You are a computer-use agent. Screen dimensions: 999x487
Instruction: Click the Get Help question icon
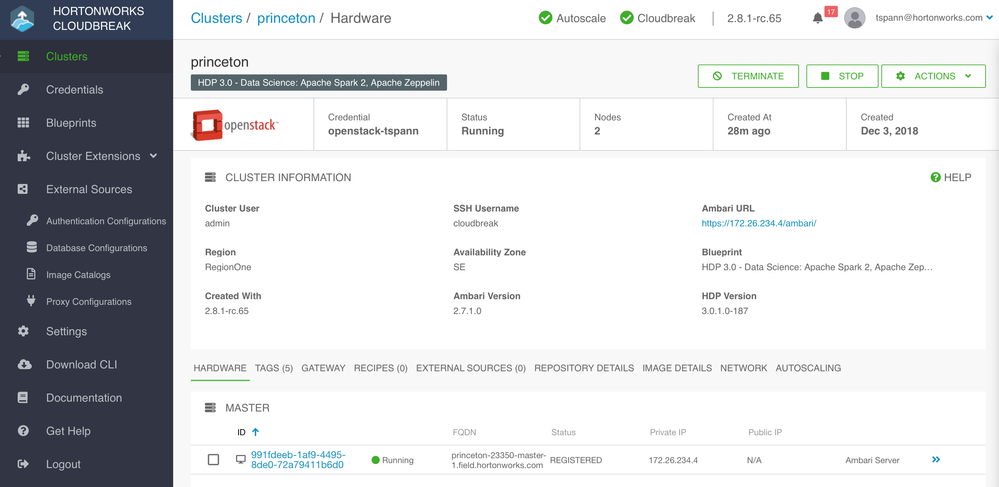24,431
